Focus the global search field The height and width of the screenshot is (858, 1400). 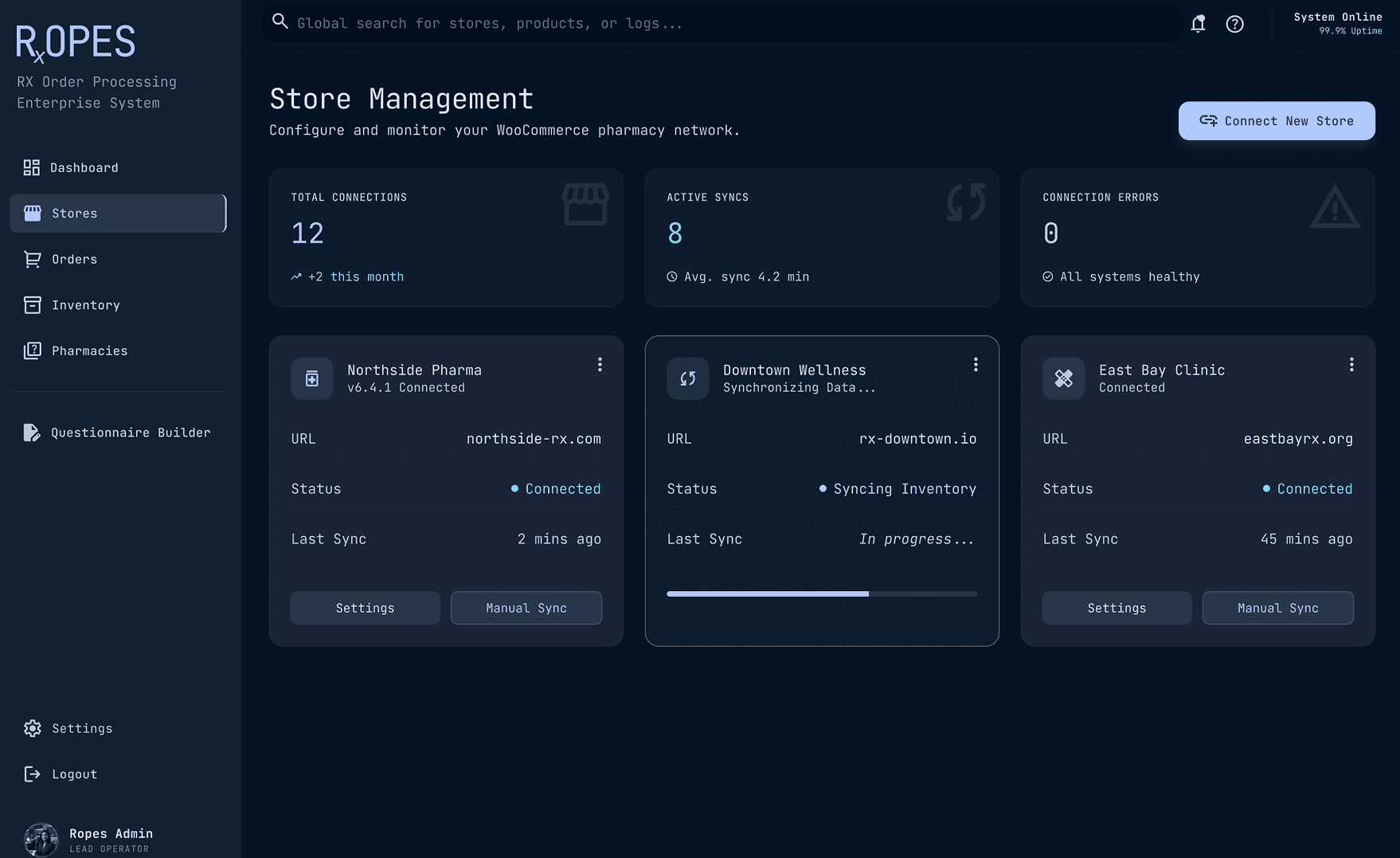coord(722,24)
